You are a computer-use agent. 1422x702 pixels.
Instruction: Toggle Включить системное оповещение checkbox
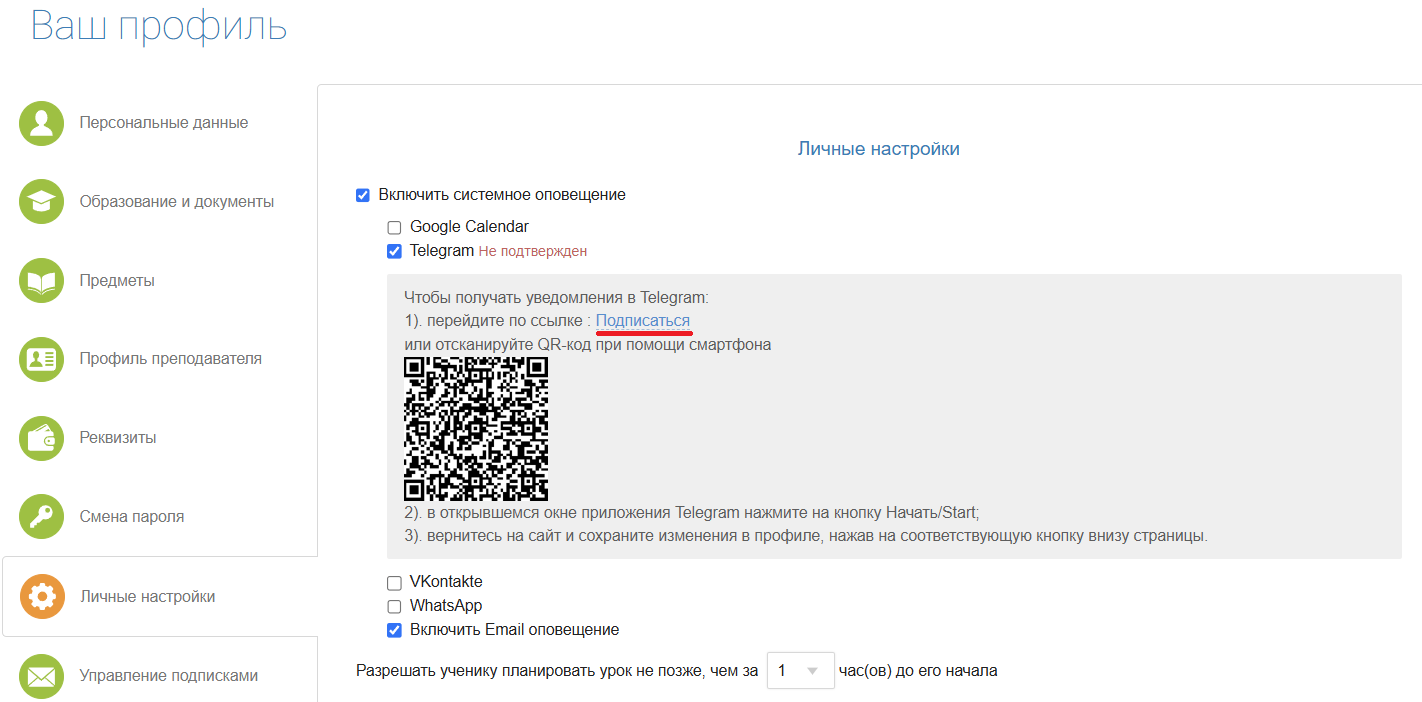363,195
